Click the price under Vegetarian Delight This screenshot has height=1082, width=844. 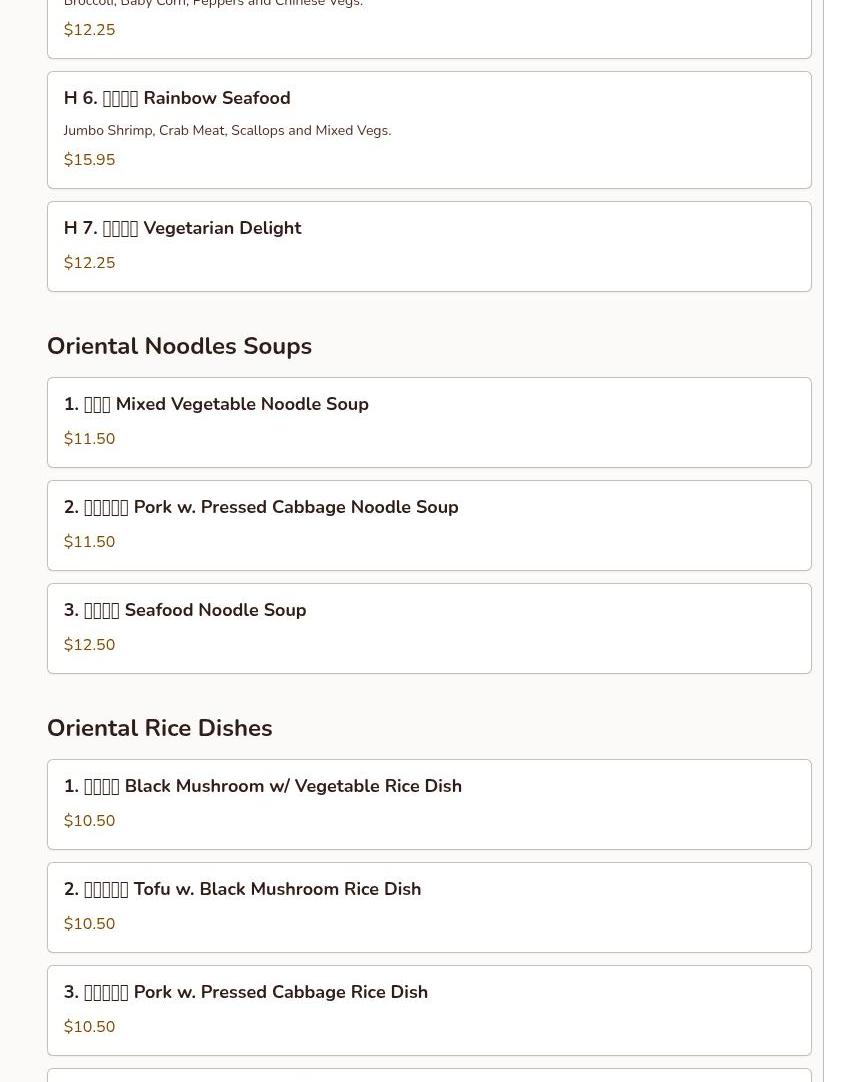pyautogui.click(x=89, y=263)
